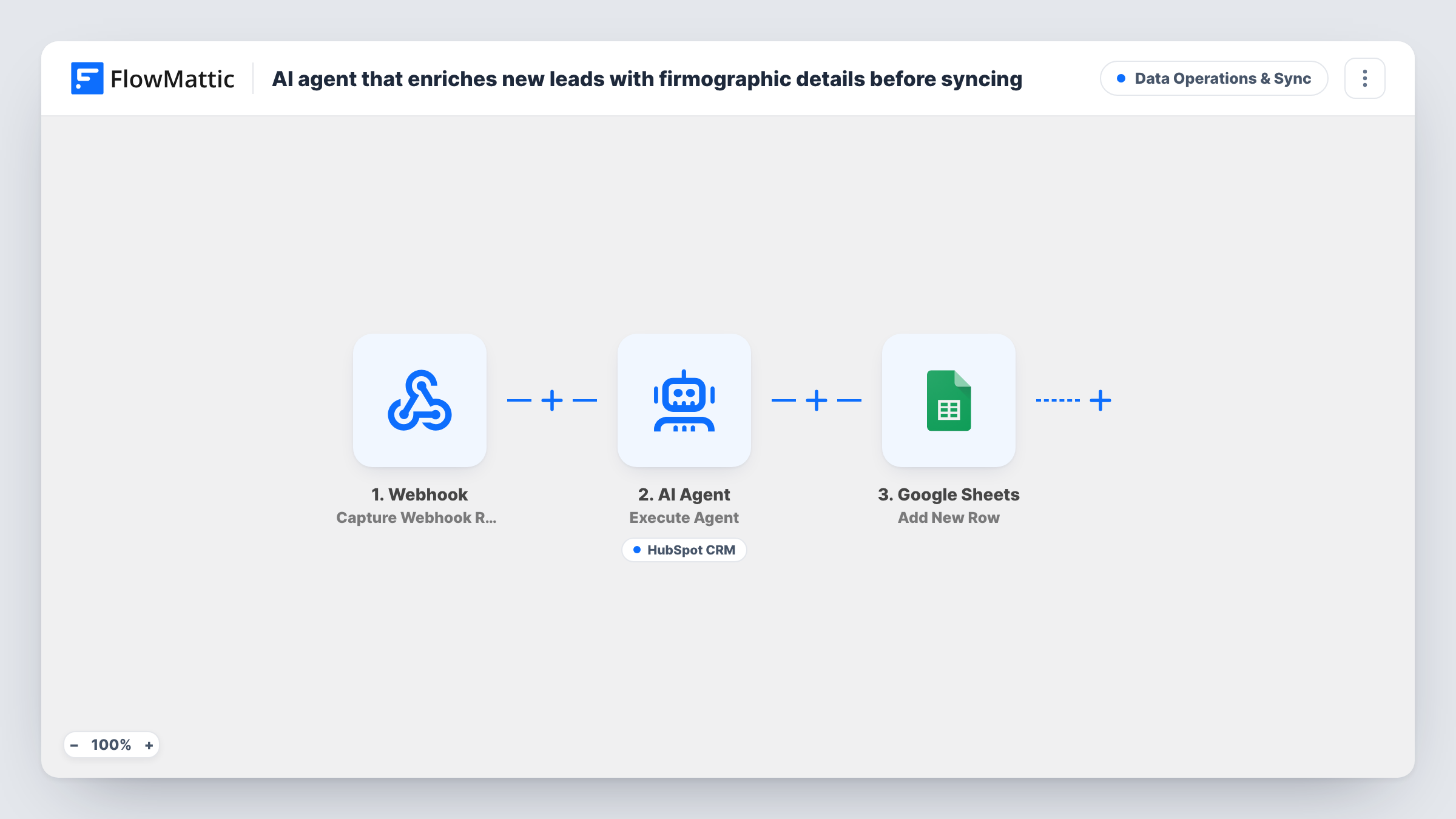Click the FlowMattic logo
The height and width of the screenshot is (819, 1456).
click(153, 78)
